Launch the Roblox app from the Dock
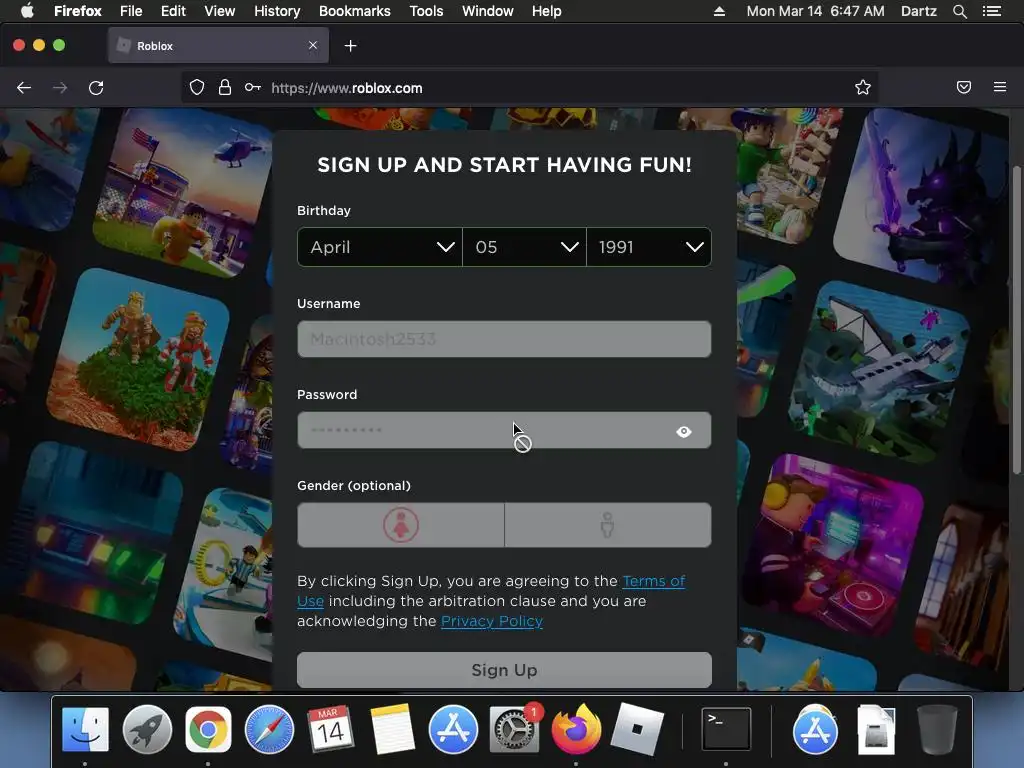The image size is (1024, 768). [x=637, y=729]
